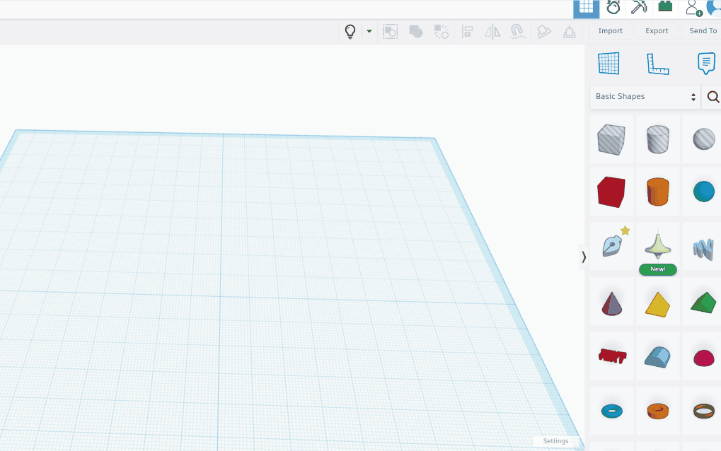The height and width of the screenshot is (451, 721).
Task: Select the blue Torus shape
Action: coord(611,411)
